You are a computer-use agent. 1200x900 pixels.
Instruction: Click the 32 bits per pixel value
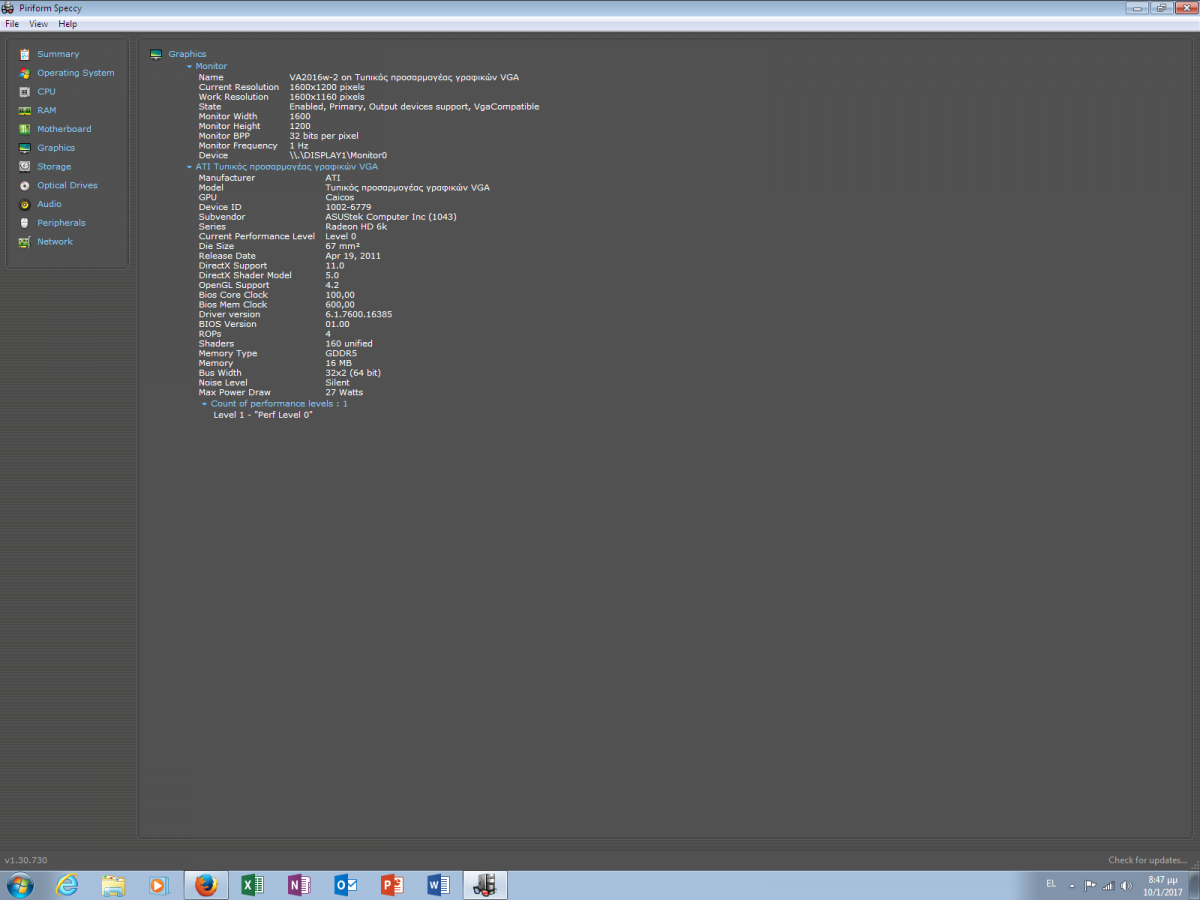tap(324, 136)
